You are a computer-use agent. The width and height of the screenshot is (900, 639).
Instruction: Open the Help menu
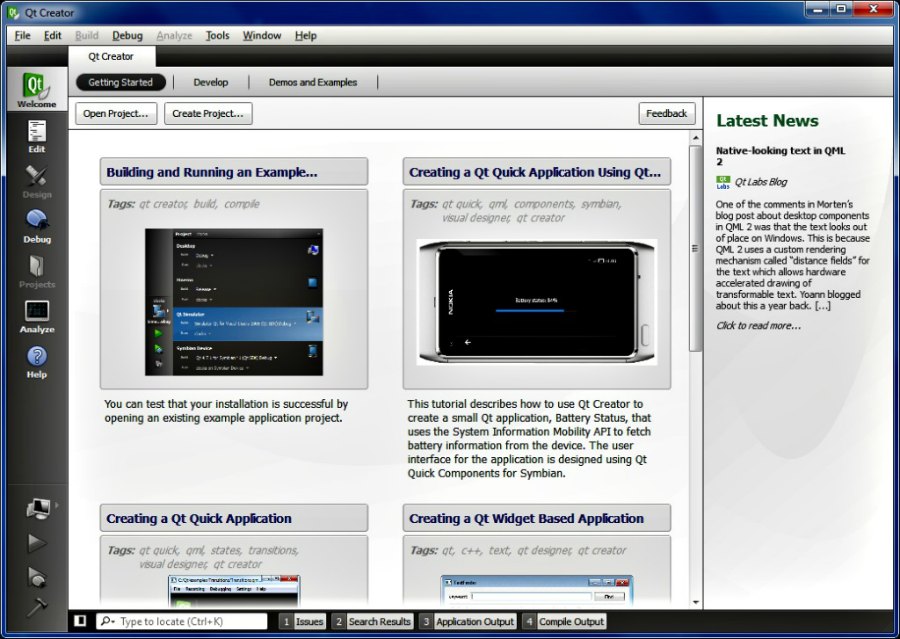tap(305, 36)
